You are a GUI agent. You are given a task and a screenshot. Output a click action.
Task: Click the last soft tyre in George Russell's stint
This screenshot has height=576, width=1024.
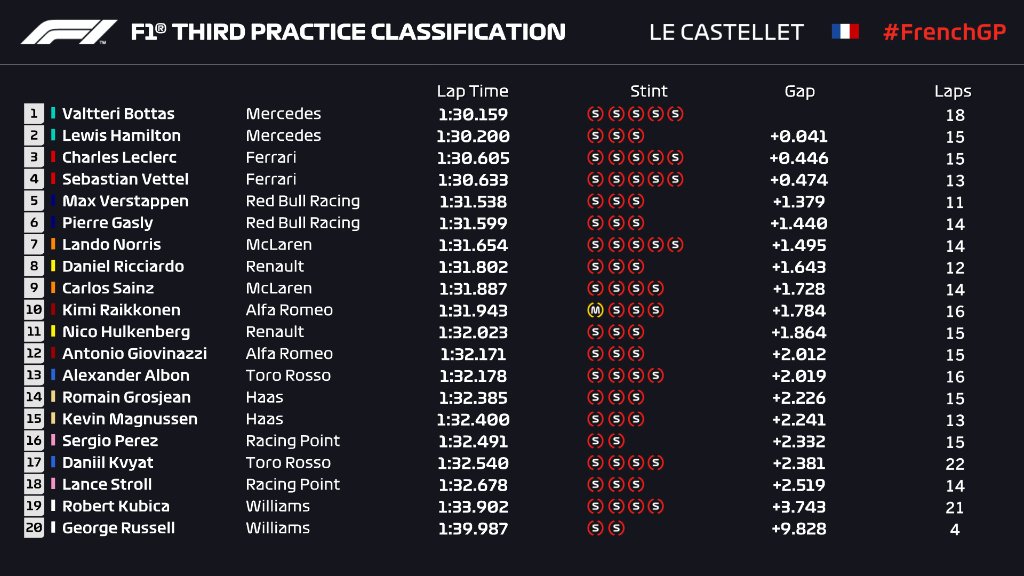616,528
